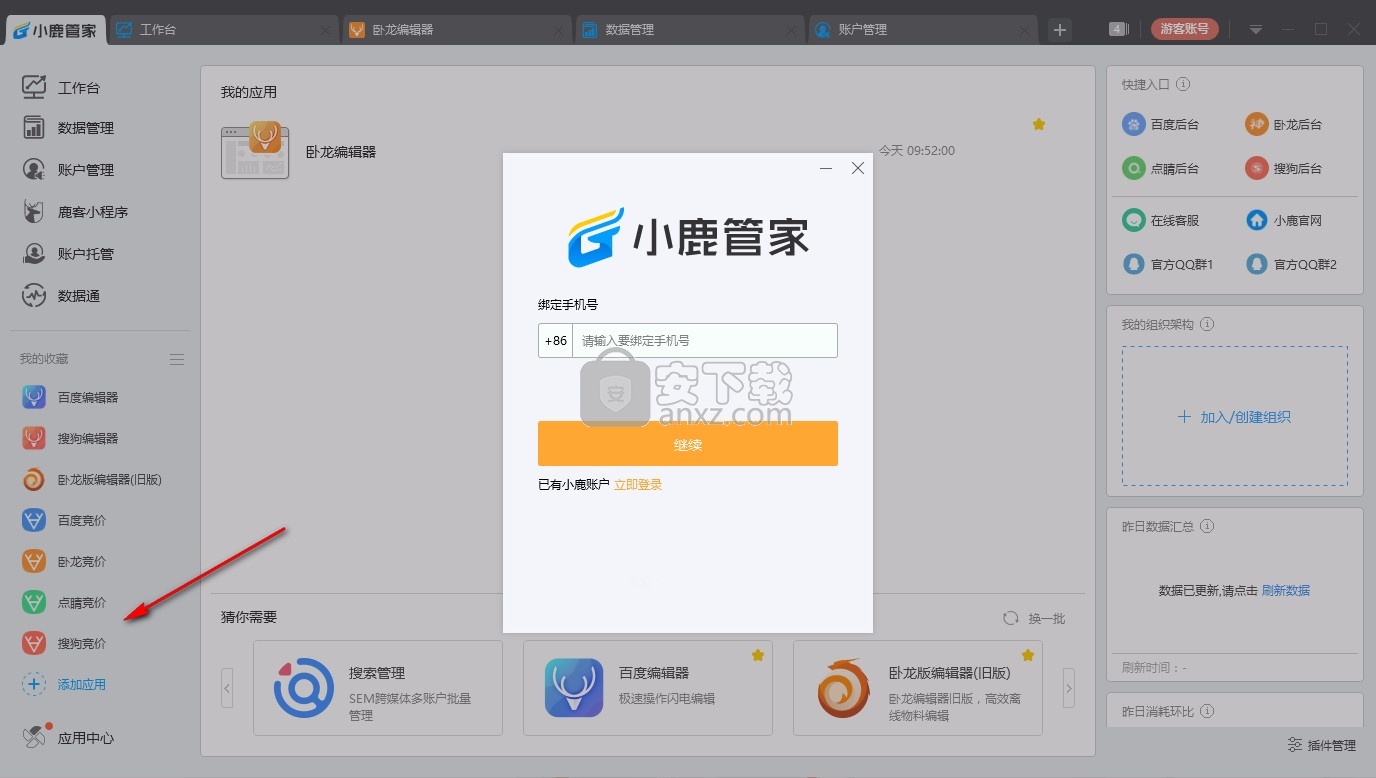
Task: Open 我的收藏 list menu icon
Action: pyautogui.click(x=177, y=359)
